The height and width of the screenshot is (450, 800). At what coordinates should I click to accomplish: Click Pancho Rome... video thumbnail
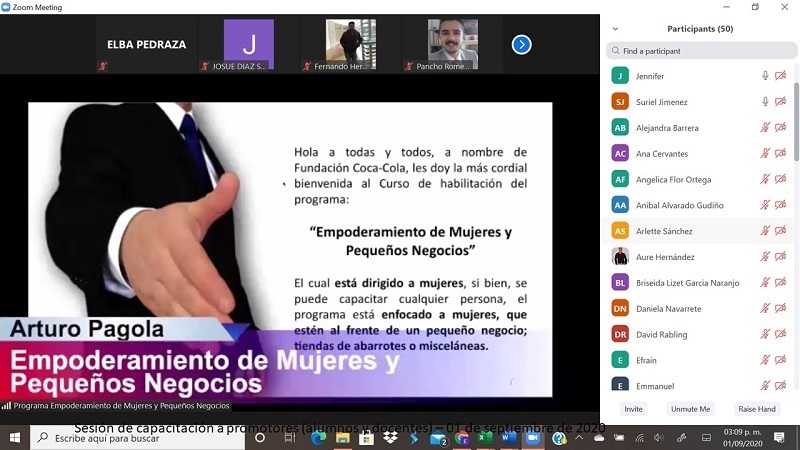pos(453,44)
